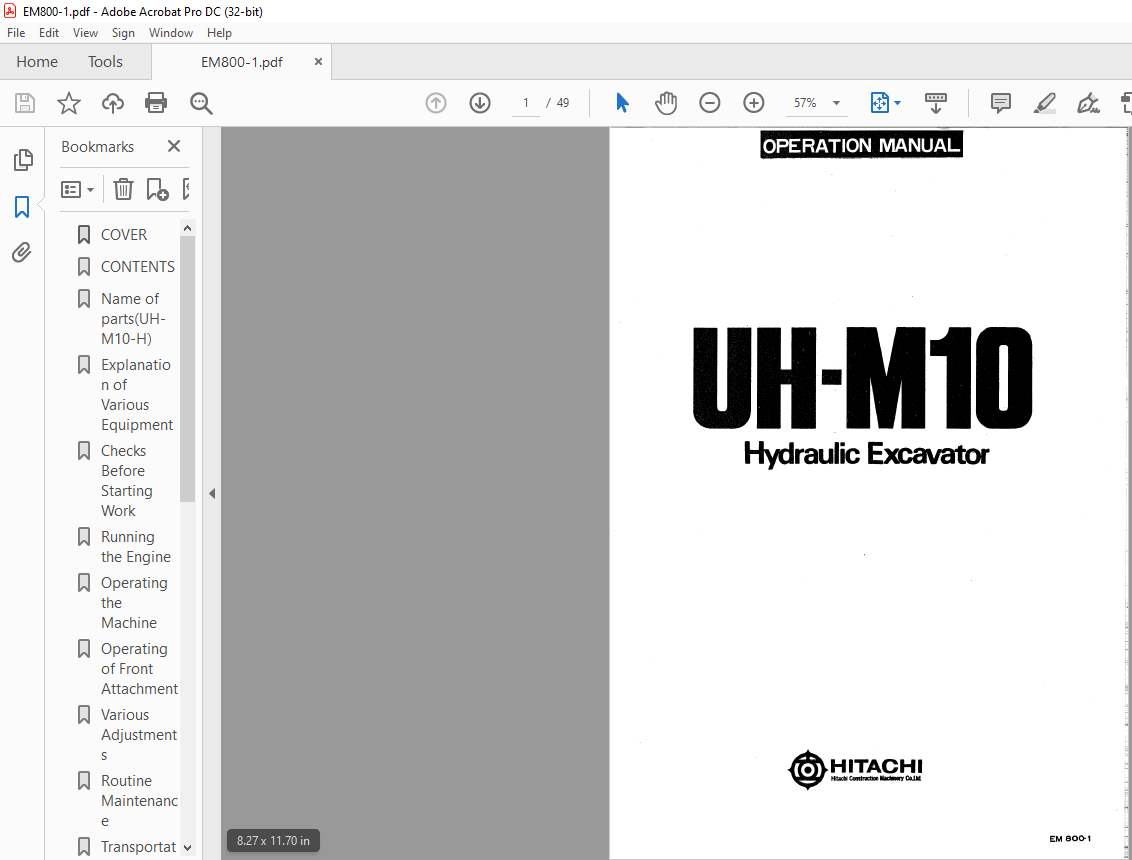The width and height of the screenshot is (1132, 860).
Task: Open Operating of Front Attachment bookmark
Action: click(139, 669)
